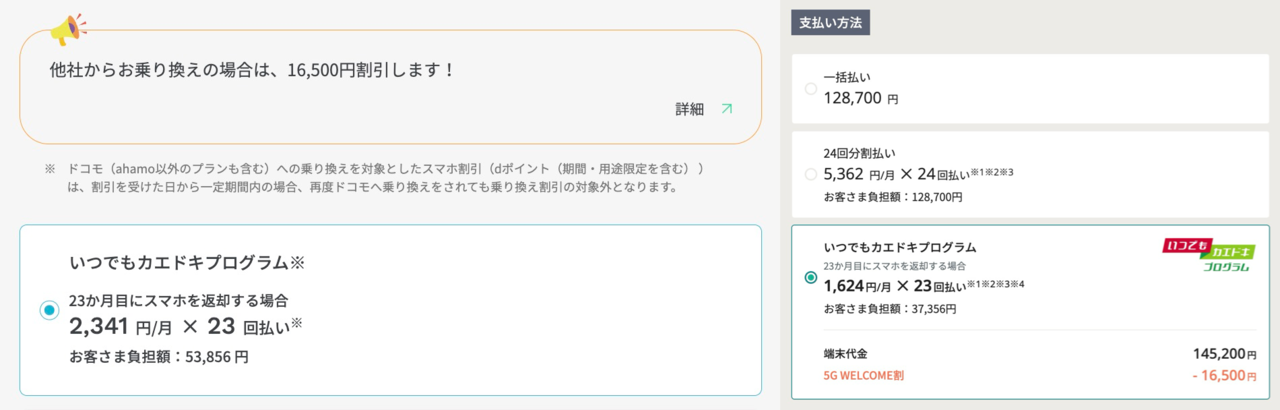Click お客さま負担額:53,856円 text
The height and width of the screenshot is (410, 1280).
[159, 356]
